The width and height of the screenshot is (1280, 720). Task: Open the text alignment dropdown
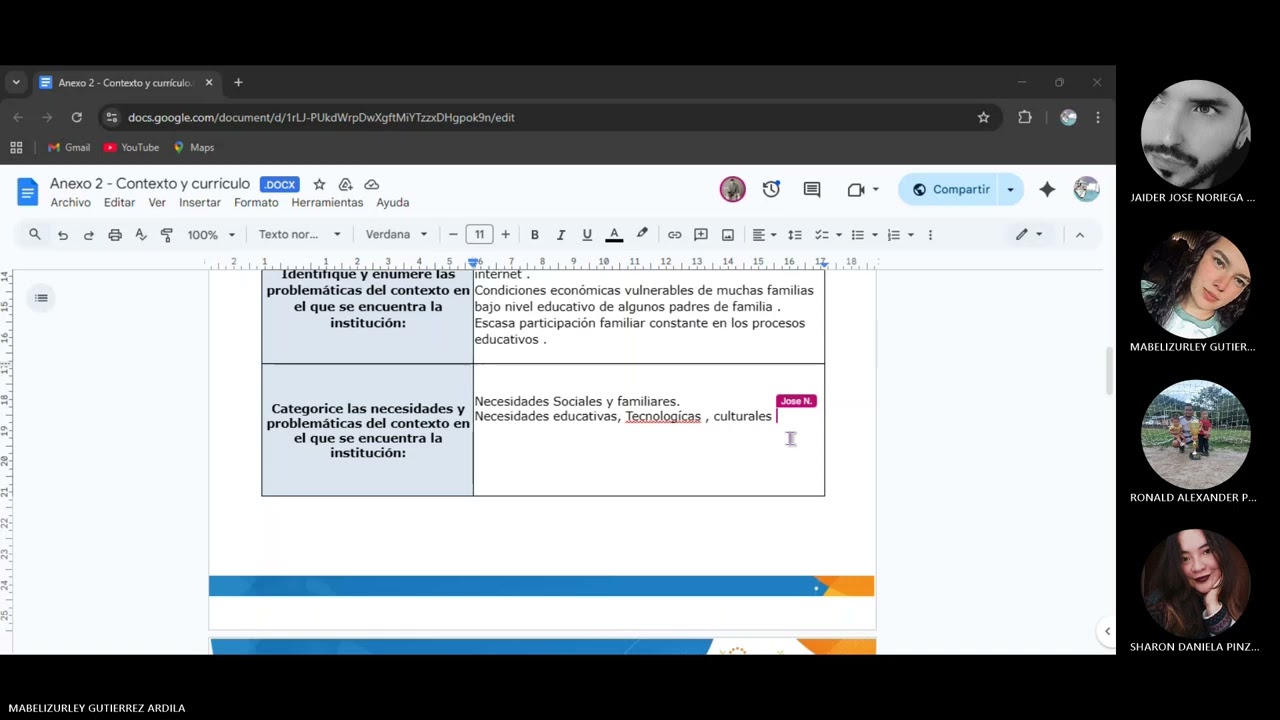[x=765, y=235]
